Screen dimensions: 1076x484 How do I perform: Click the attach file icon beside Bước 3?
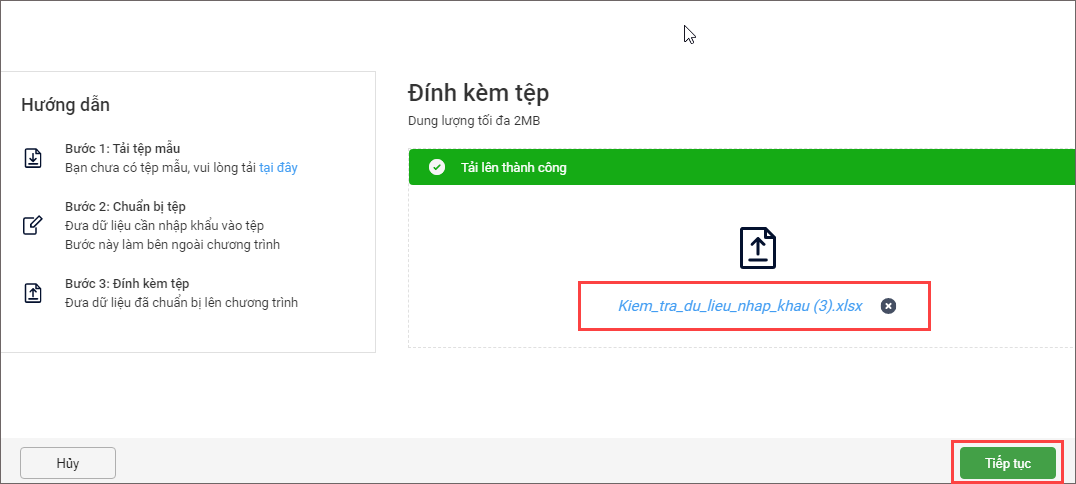coord(33,292)
